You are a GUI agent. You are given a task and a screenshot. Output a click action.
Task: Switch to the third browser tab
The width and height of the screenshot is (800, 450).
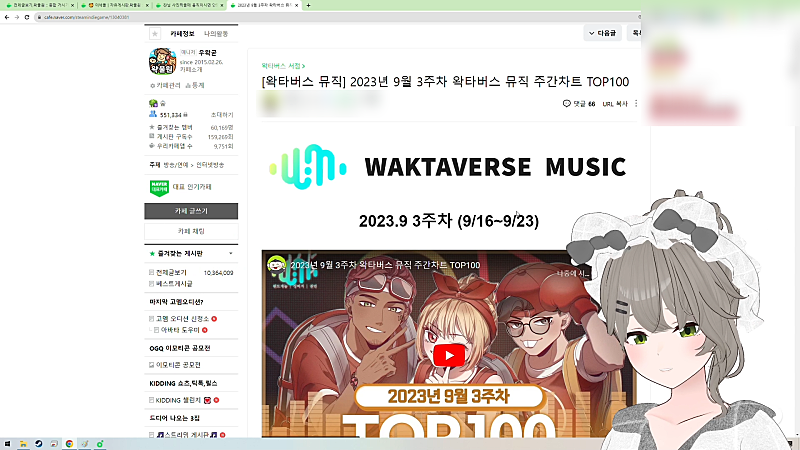point(187,5)
